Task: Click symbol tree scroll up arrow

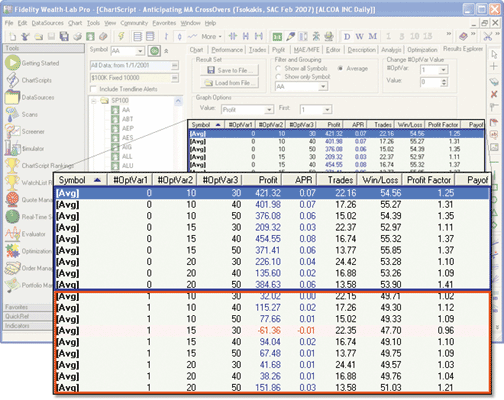Action: [x=178, y=101]
